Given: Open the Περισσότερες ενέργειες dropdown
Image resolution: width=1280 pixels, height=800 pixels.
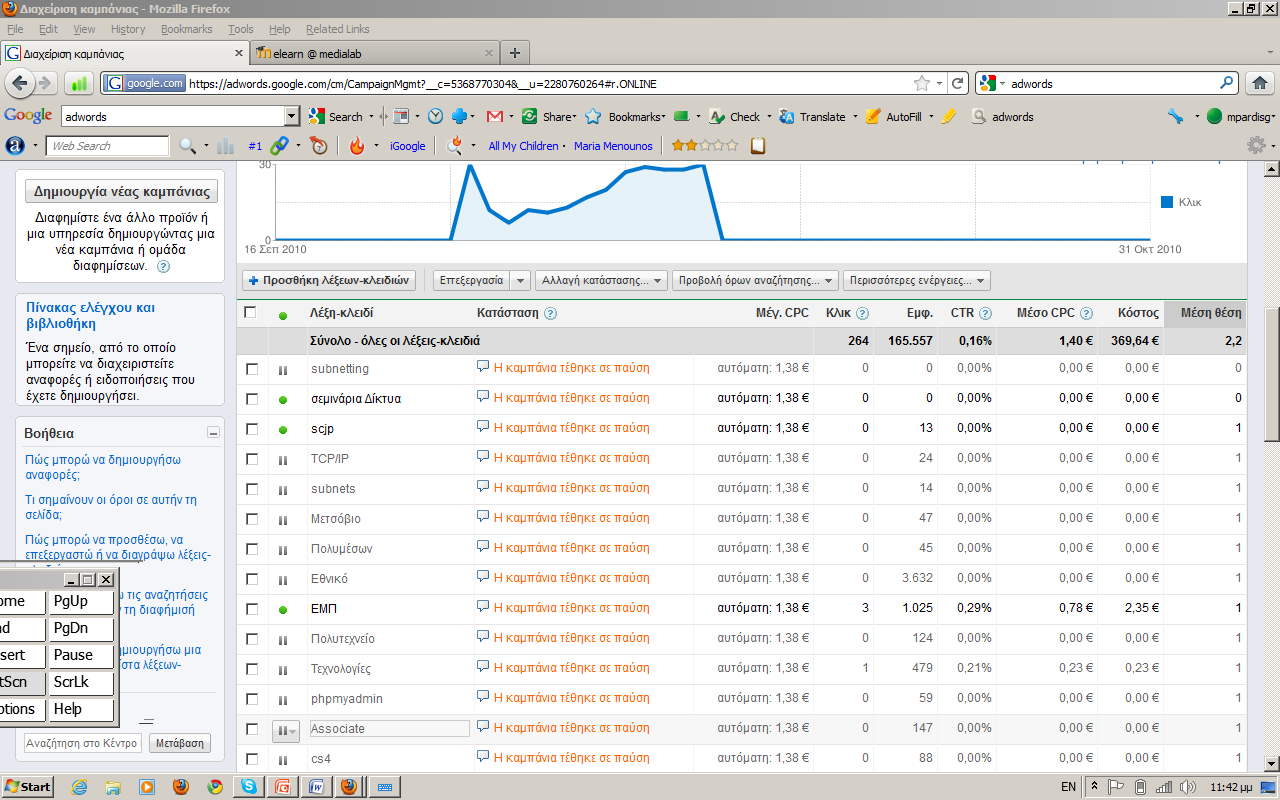Looking at the screenshot, I should click(x=917, y=281).
